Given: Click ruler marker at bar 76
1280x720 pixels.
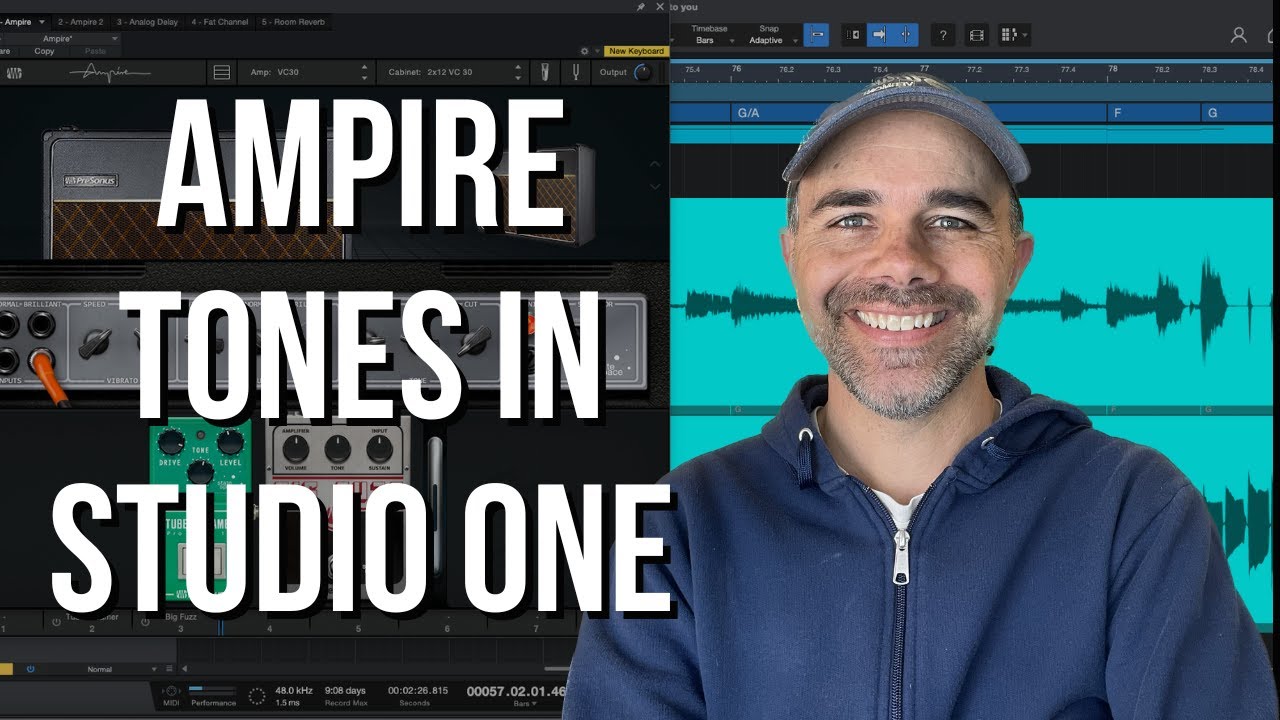Looking at the screenshot, I should [x=736, y=69].
